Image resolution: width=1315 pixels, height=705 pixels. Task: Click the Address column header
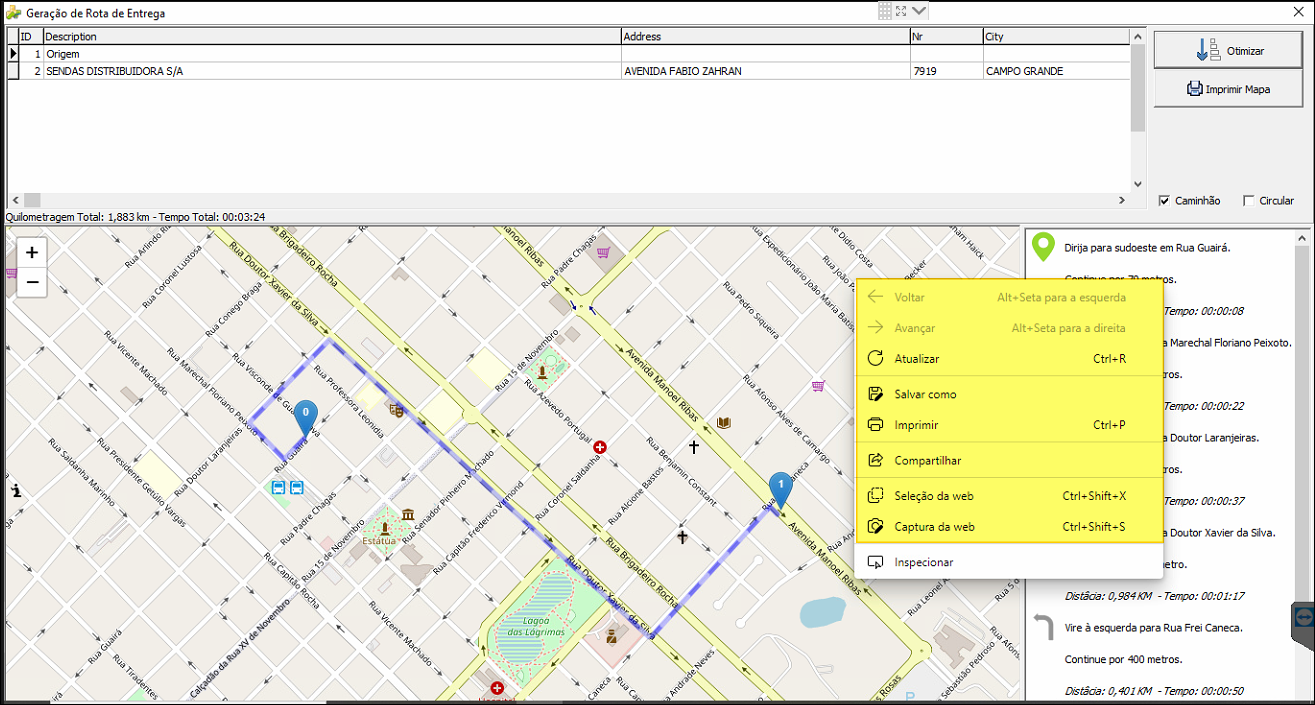pos(765,37)
